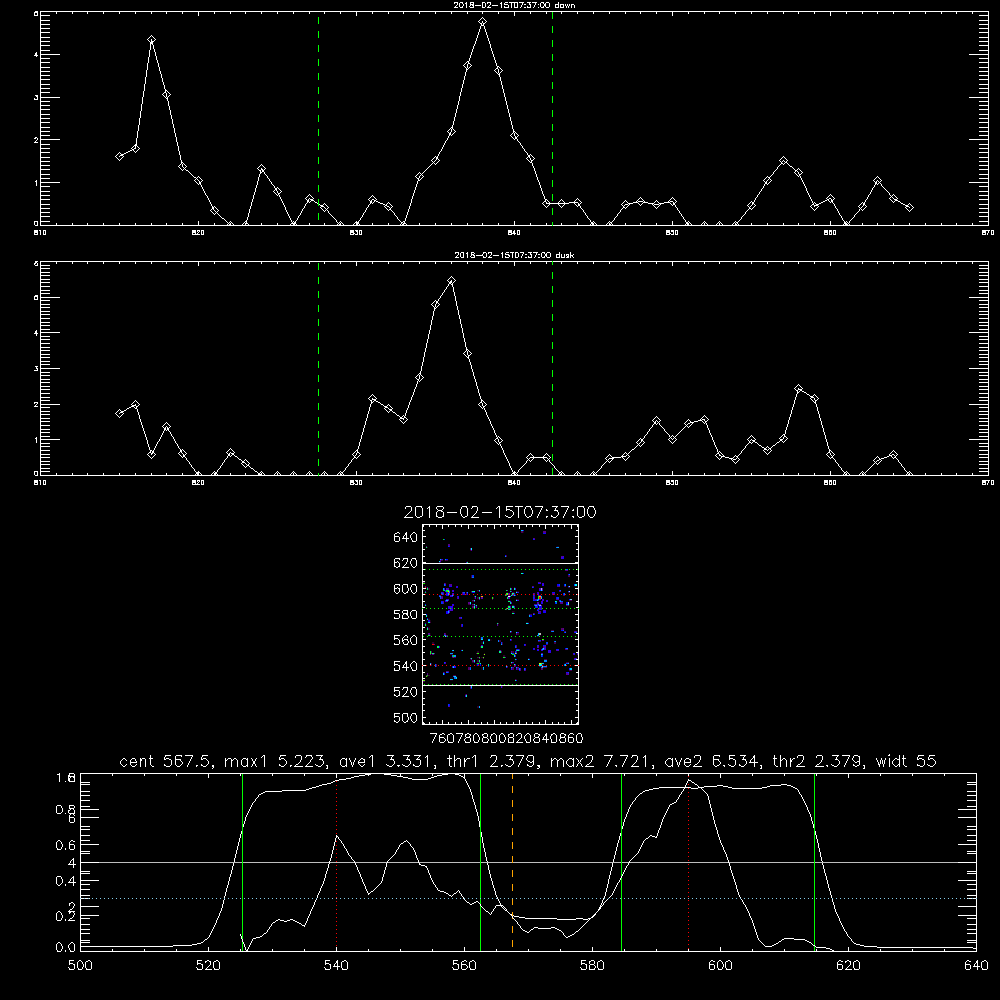
Task: Click the red dotted line at 540 in bottom plot
Action: [x=337, y=862]
